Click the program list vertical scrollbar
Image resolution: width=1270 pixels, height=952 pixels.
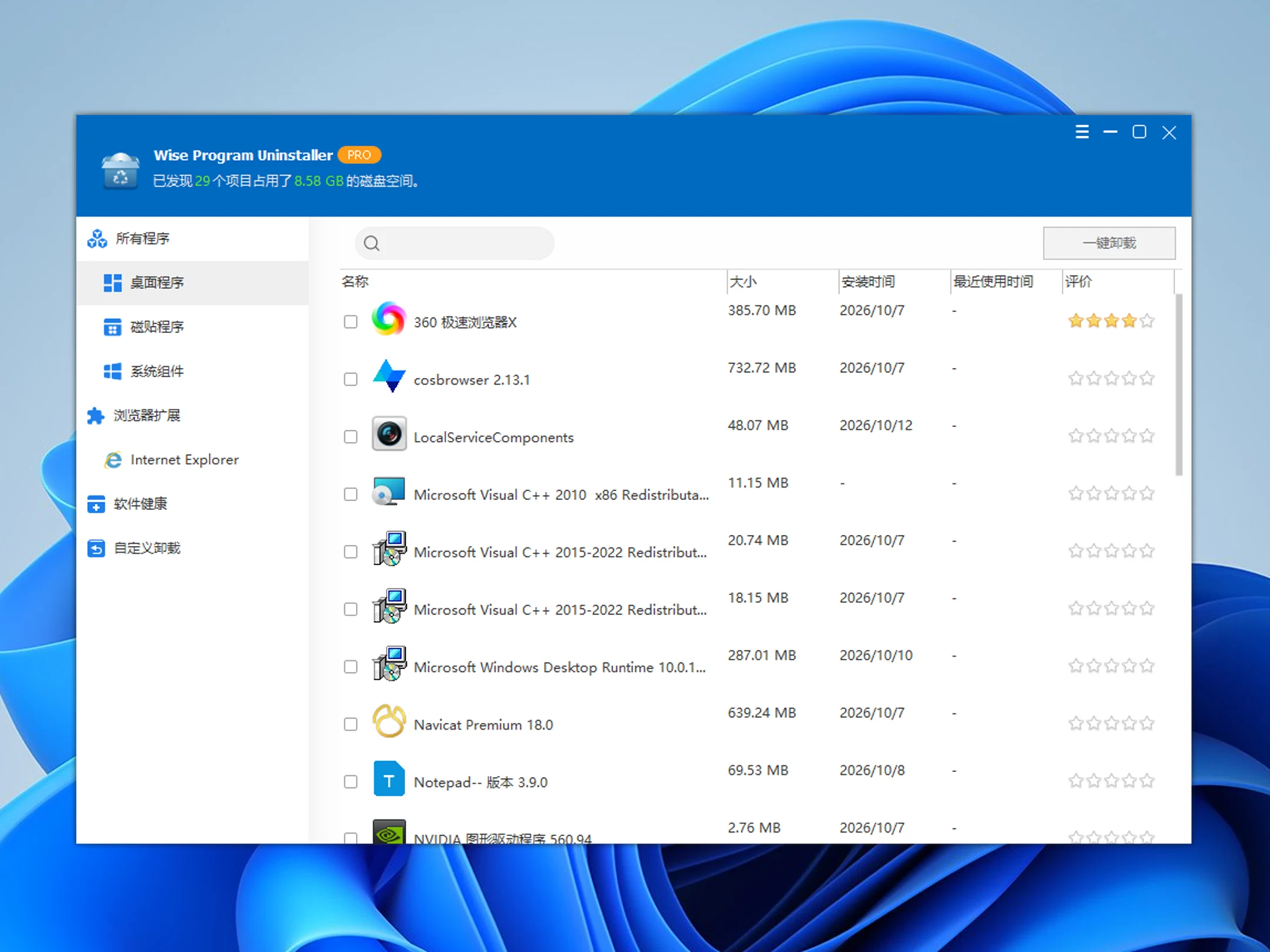pyautogui.click(x=1179, y=385)
